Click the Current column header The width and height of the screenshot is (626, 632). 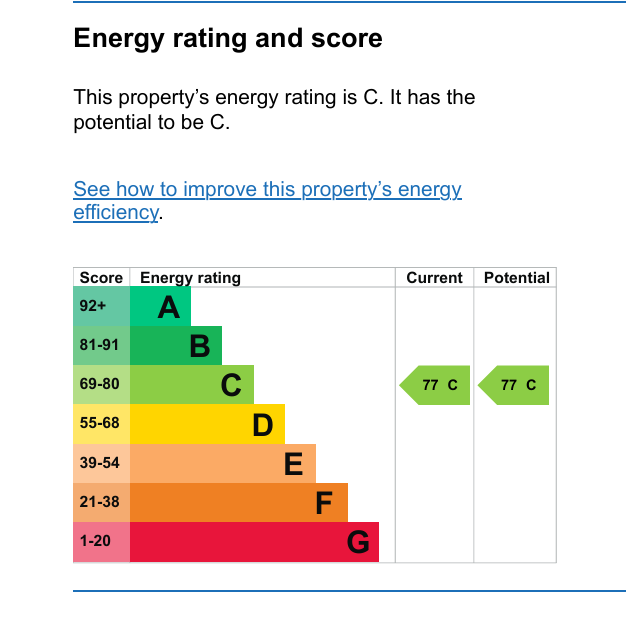click(435, 278)
